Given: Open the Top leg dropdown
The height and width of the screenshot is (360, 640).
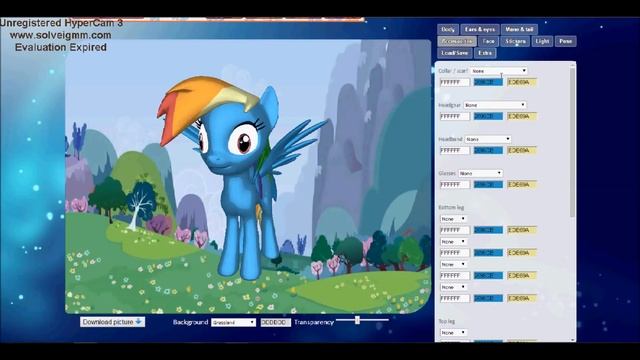Looking at the screenshot, I should pyautogui.click(x=453, y=333).
